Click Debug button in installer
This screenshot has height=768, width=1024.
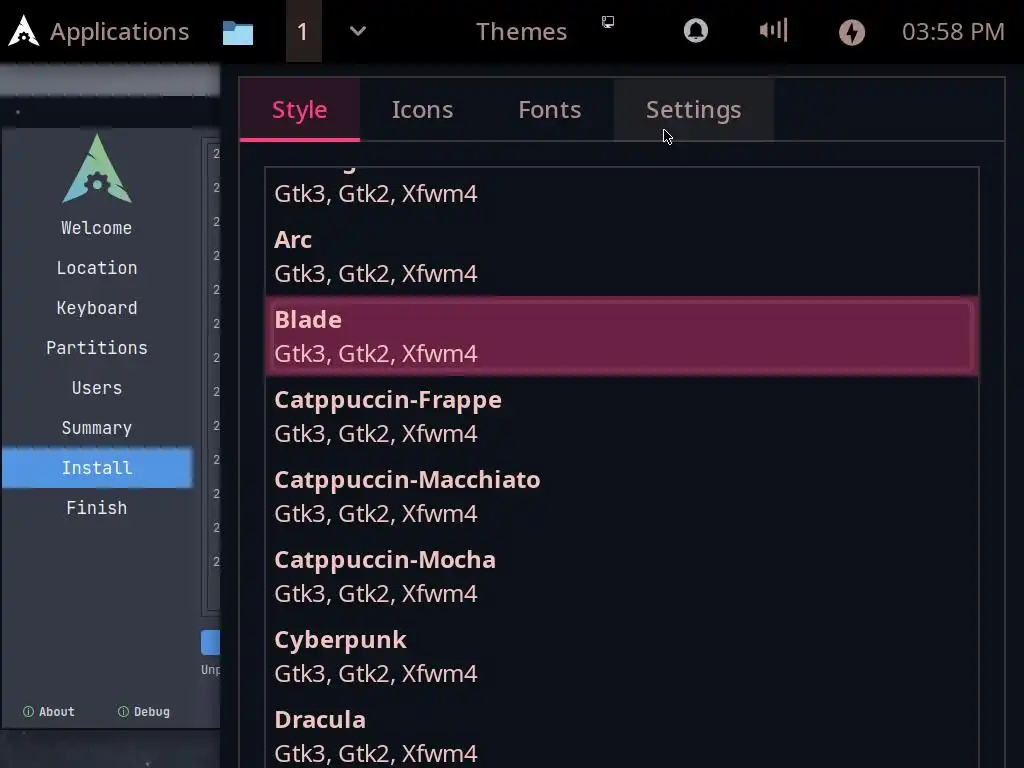[x=144, y=711]
